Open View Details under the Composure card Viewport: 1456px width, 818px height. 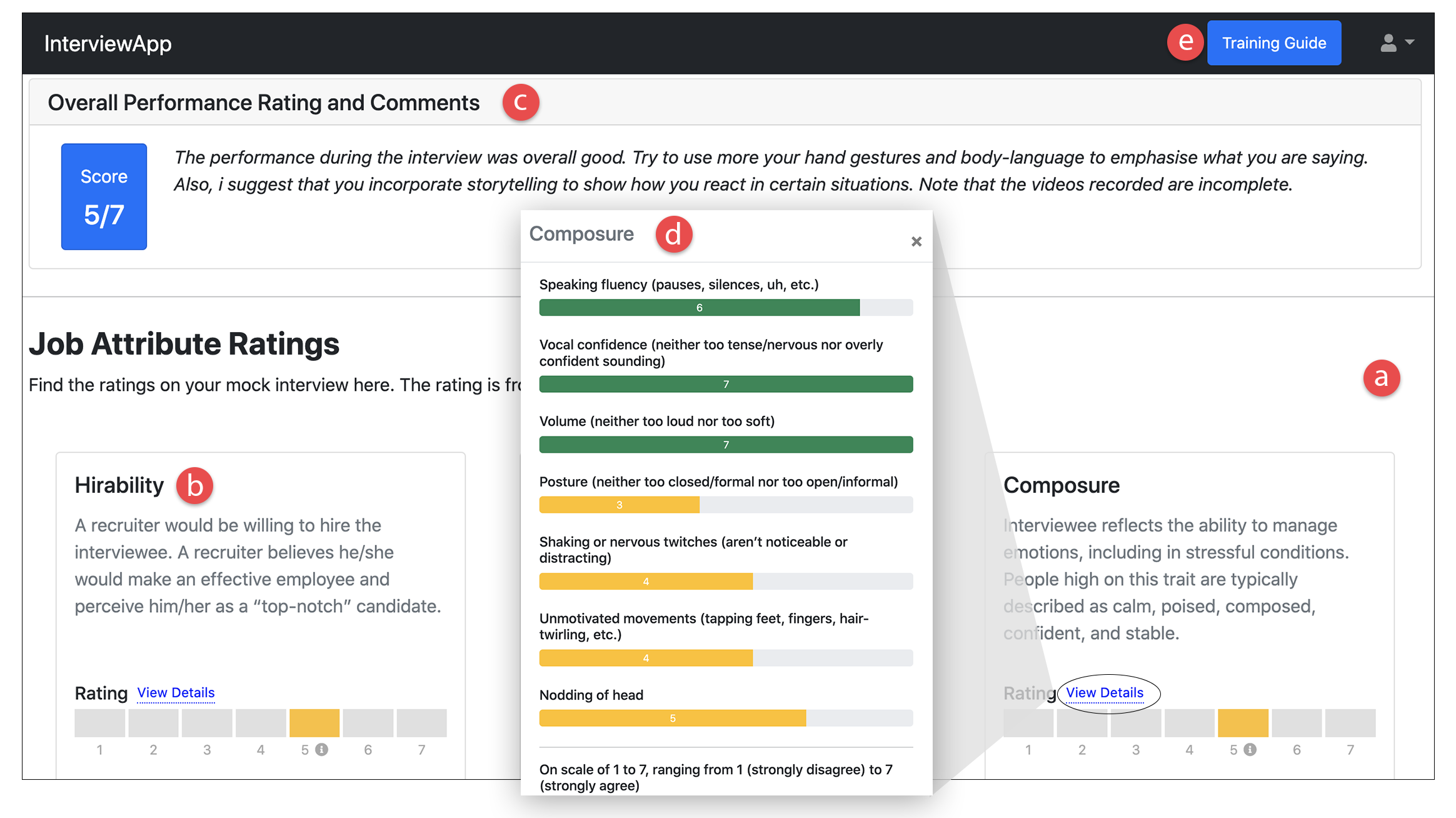[x=1105, y=692]
